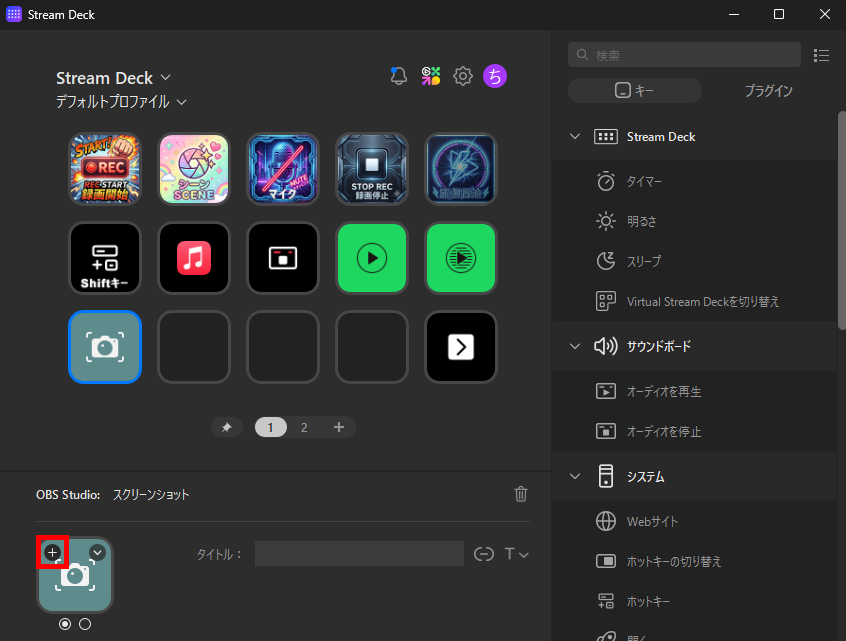Switch to the プラグイン tab
This screenshot has height=641, width=846.
click(768, 90)
